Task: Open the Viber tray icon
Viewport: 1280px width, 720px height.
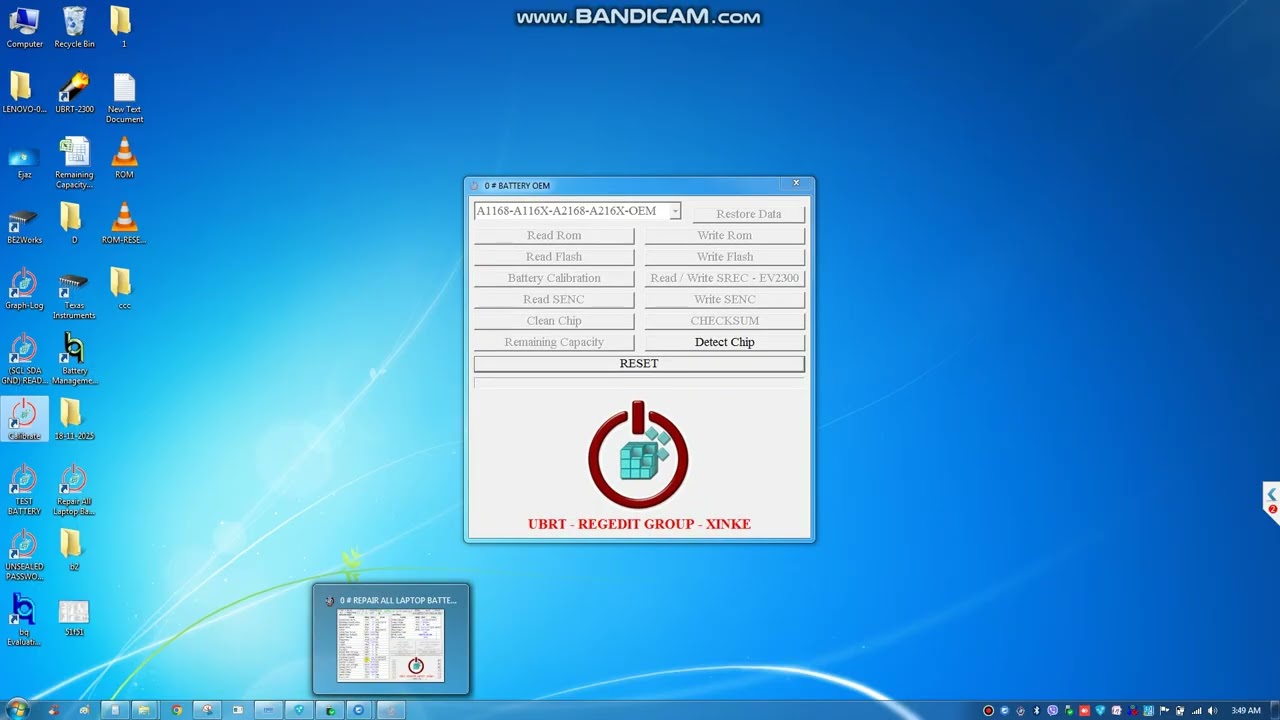Action: [x=1052, y=711]
